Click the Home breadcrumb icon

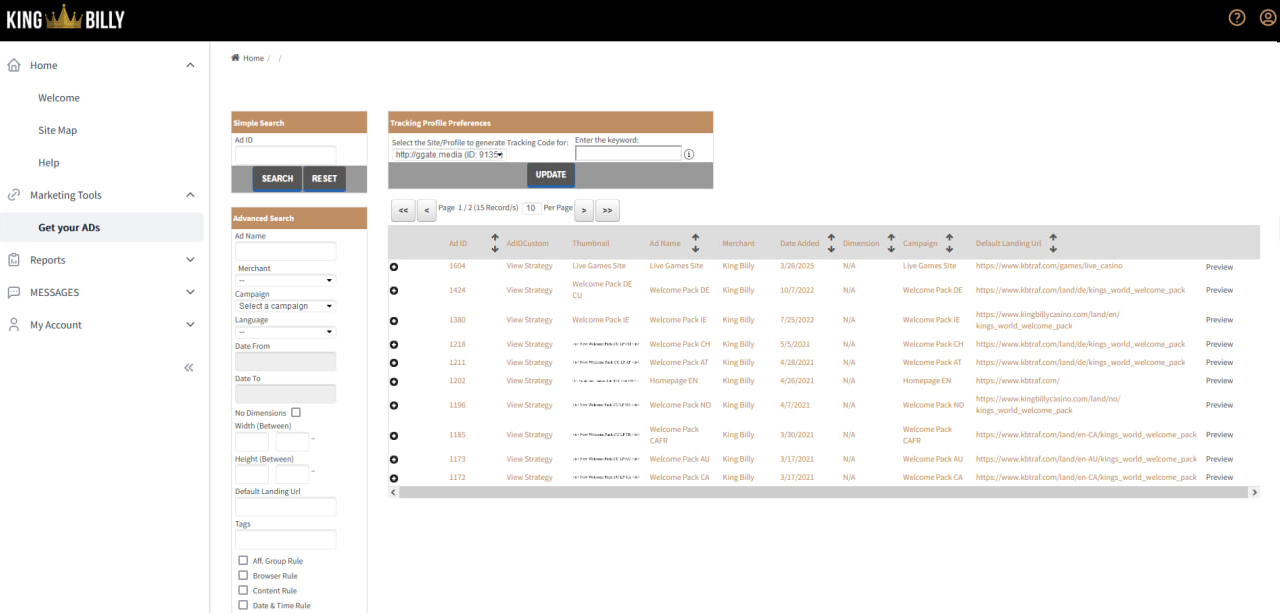(236, 58)
